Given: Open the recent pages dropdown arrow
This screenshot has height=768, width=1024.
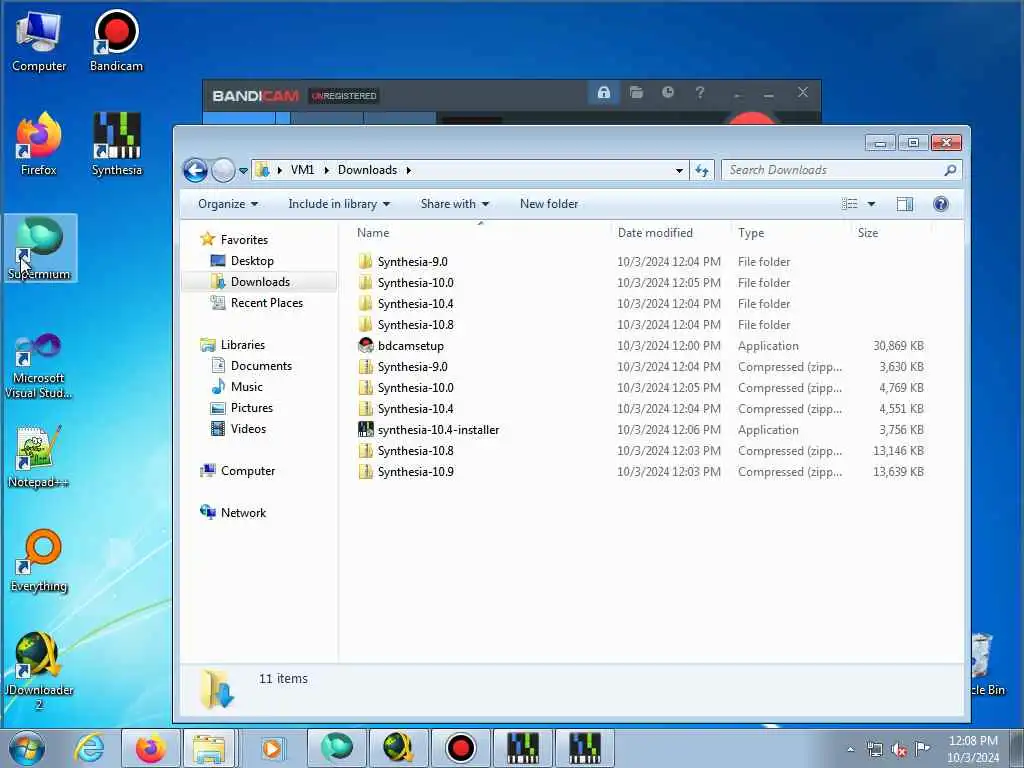Looking at the screenshot, I should click(x=243, y=171).
